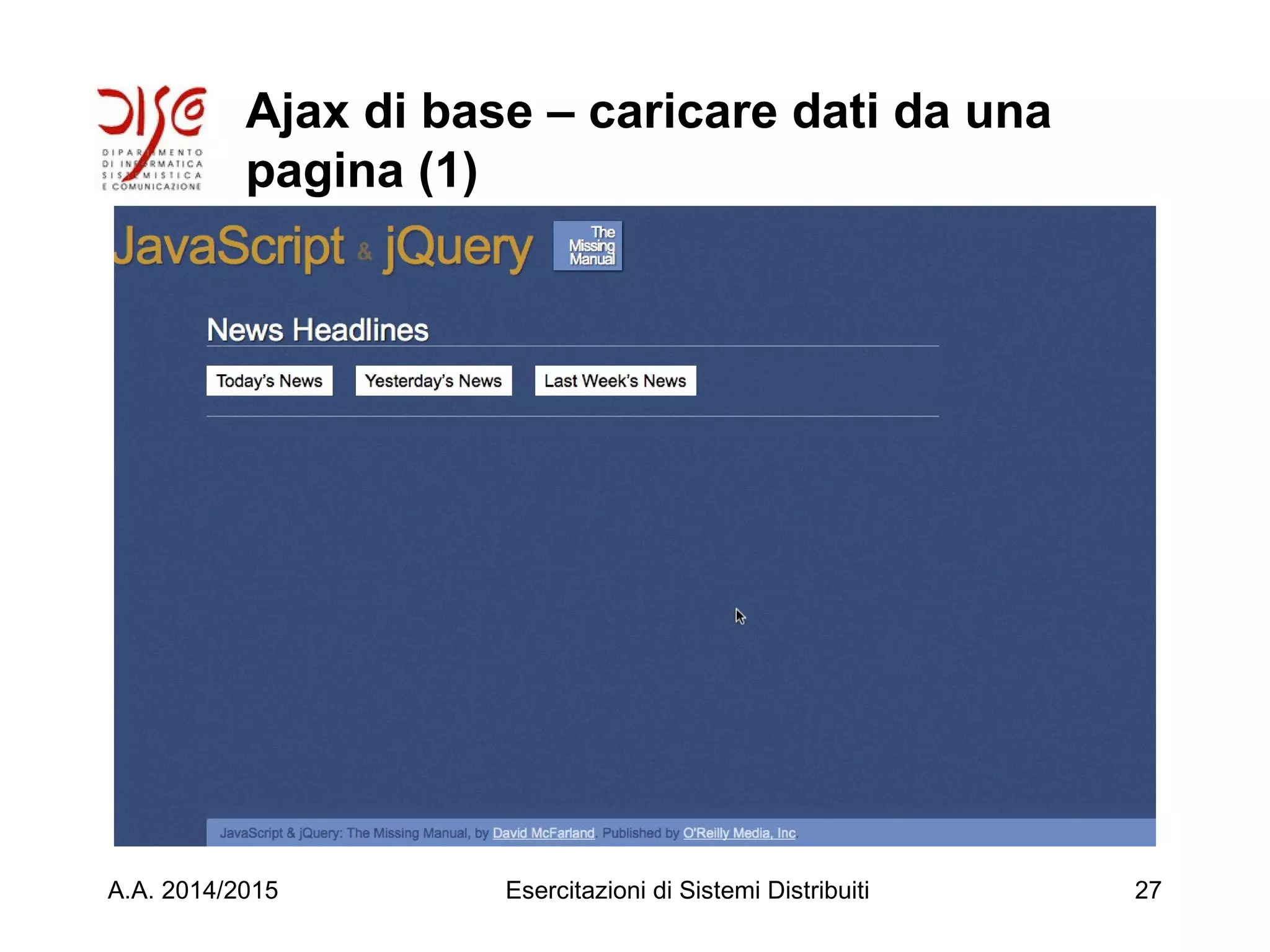
Task: Follow the David McFarland link
Action: pyautogui.click(x=543, y=833)
